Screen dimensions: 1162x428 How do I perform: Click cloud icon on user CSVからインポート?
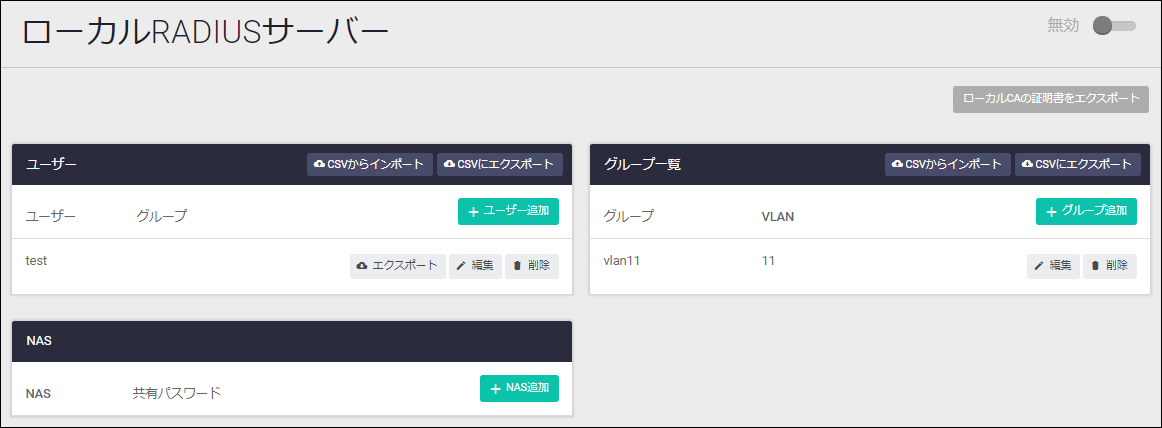pos(319,164)
